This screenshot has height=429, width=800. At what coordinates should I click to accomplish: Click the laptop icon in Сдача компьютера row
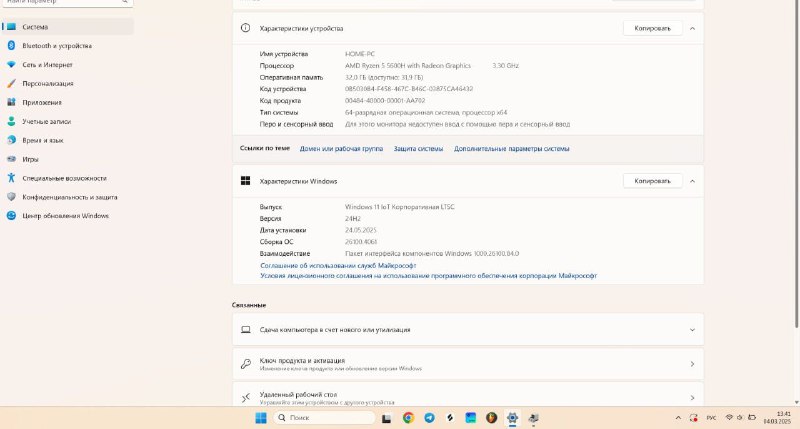point(245,330)
